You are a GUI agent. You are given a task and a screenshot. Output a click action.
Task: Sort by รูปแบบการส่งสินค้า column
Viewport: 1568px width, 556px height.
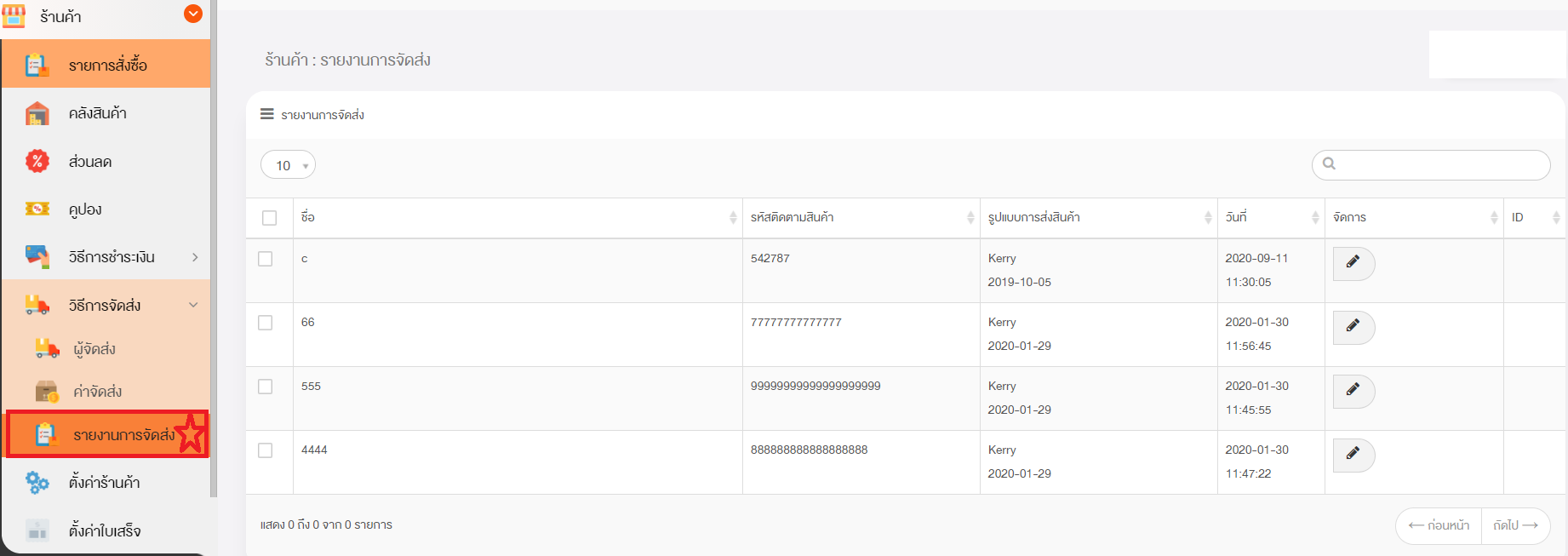tap(1099, 218)
